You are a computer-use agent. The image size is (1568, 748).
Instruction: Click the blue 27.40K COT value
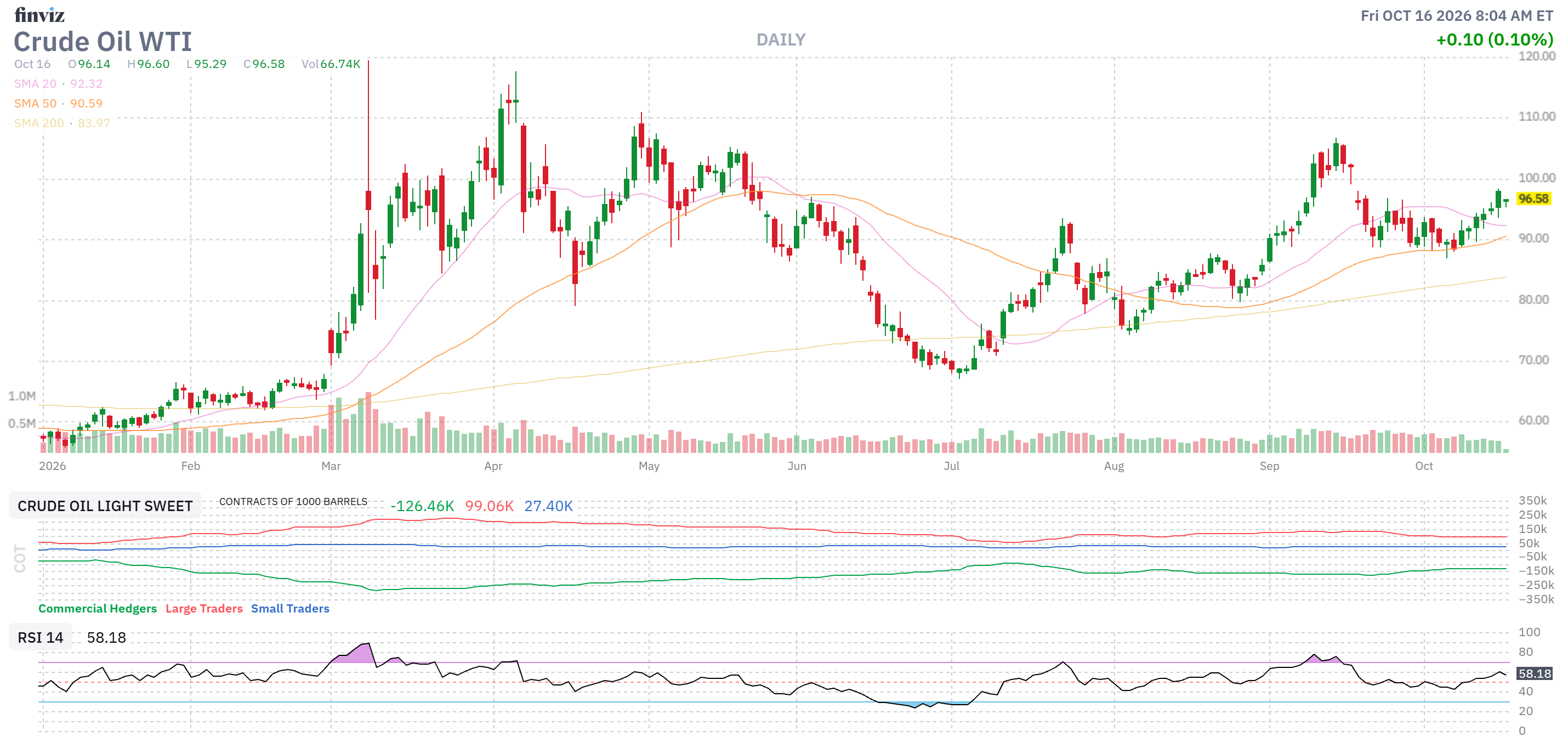tap(548, 506)
